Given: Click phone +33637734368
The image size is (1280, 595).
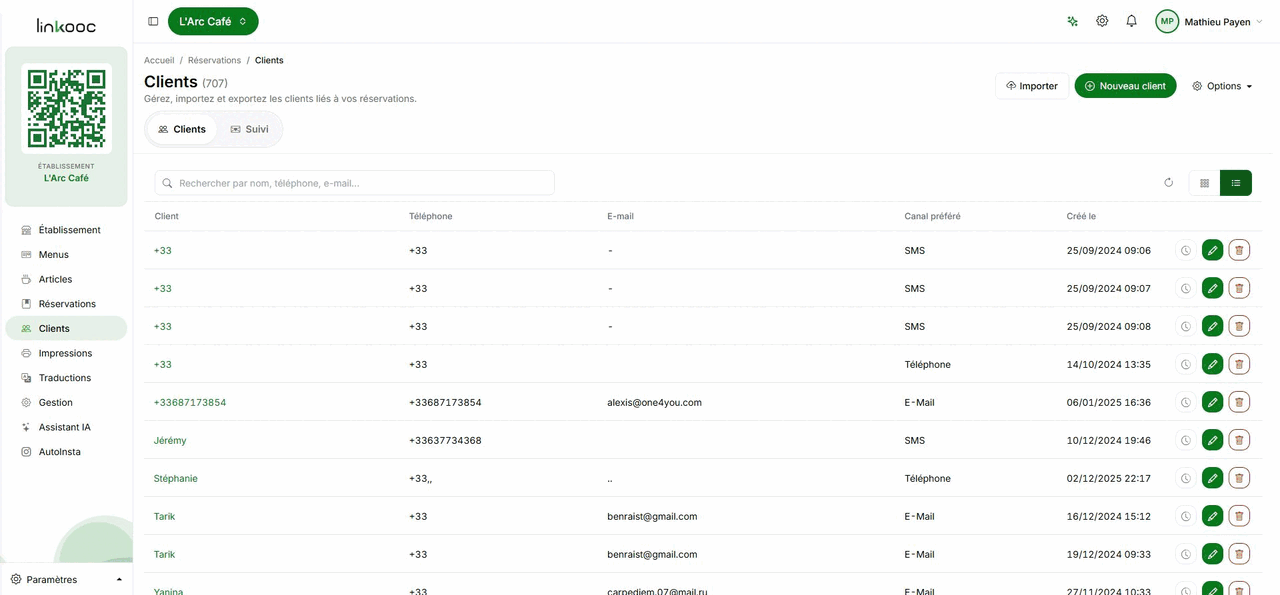Looking at the screenshot, I should pyautogui.click(x=445, y=441).
